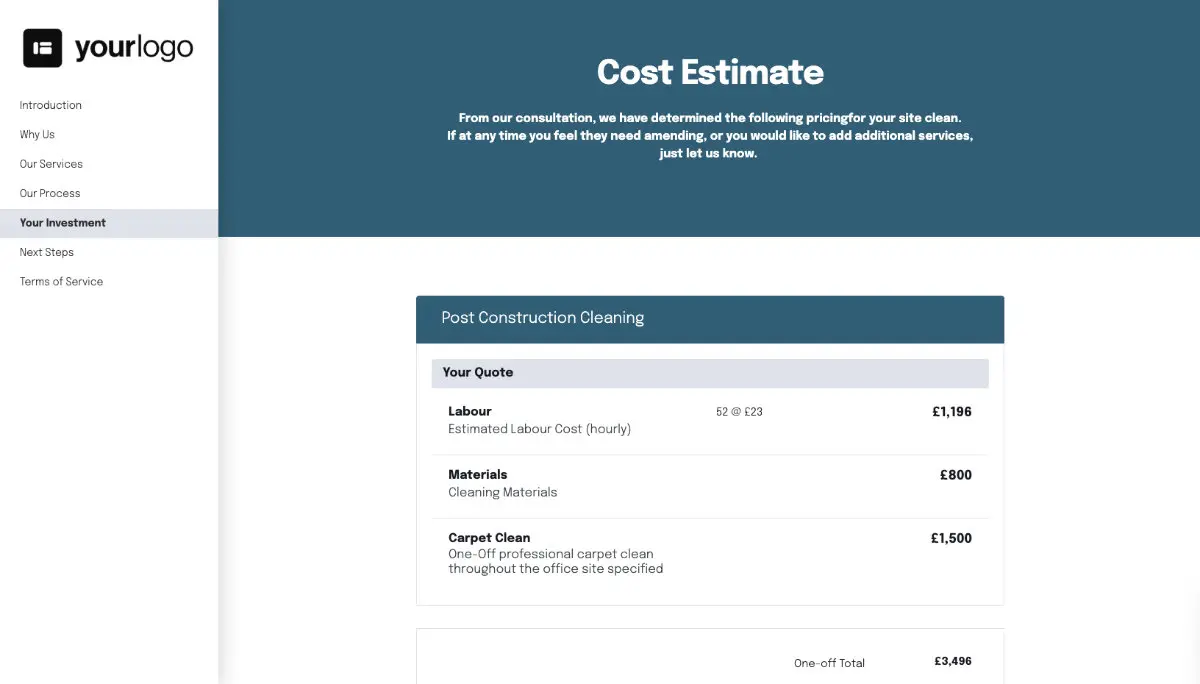
Task: Click the £1,500 carpet clean price
Action: point(951,537)
